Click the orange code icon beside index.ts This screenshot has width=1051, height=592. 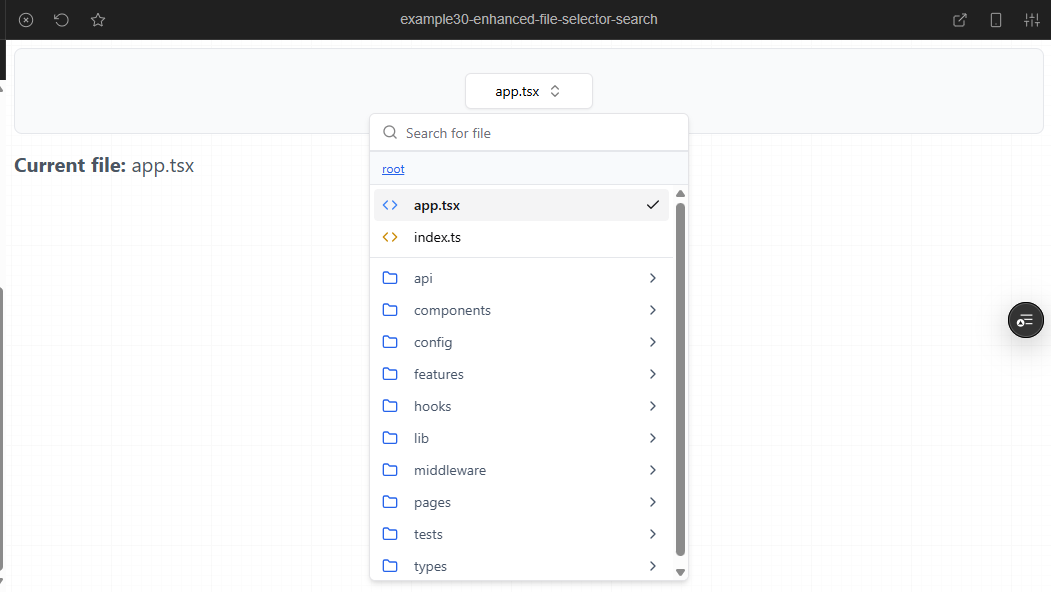pos(390,238)
